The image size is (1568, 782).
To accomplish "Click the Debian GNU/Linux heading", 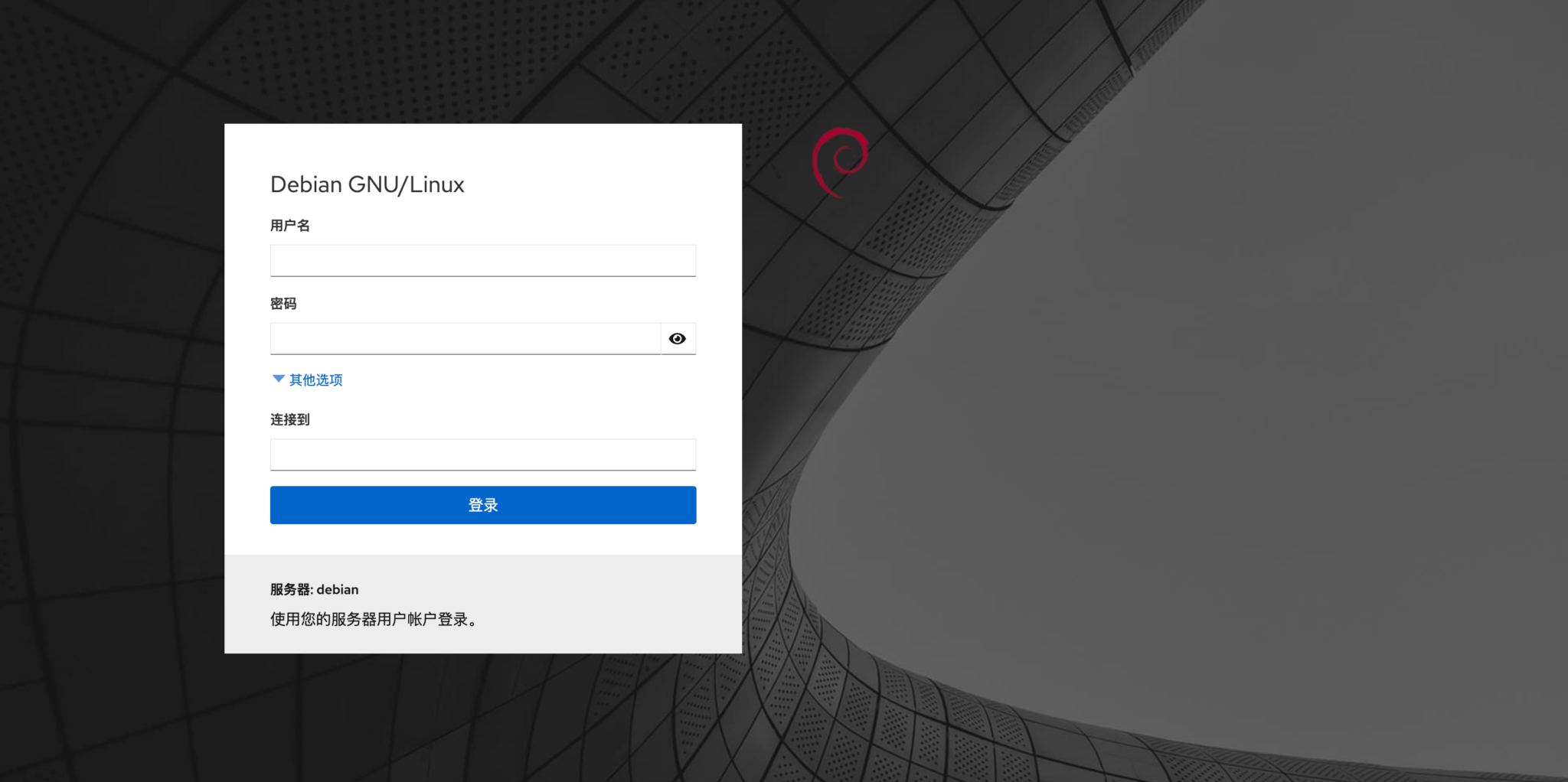I will (367, 184).
